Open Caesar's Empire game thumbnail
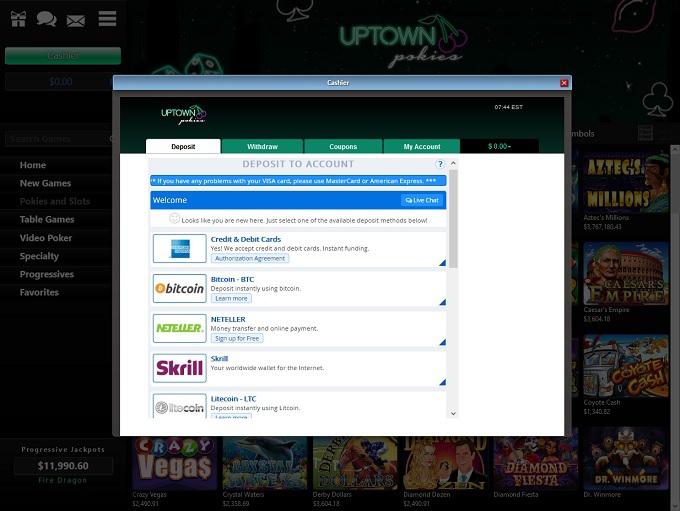This screenshot has height=511, width=680. tap(626, 273)
